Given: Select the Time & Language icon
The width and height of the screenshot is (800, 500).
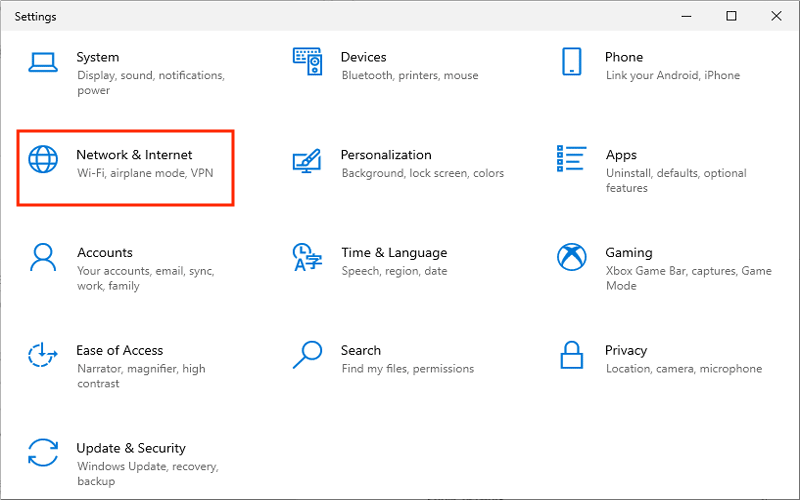Looking at the screenshot, I should click(307, 257).
